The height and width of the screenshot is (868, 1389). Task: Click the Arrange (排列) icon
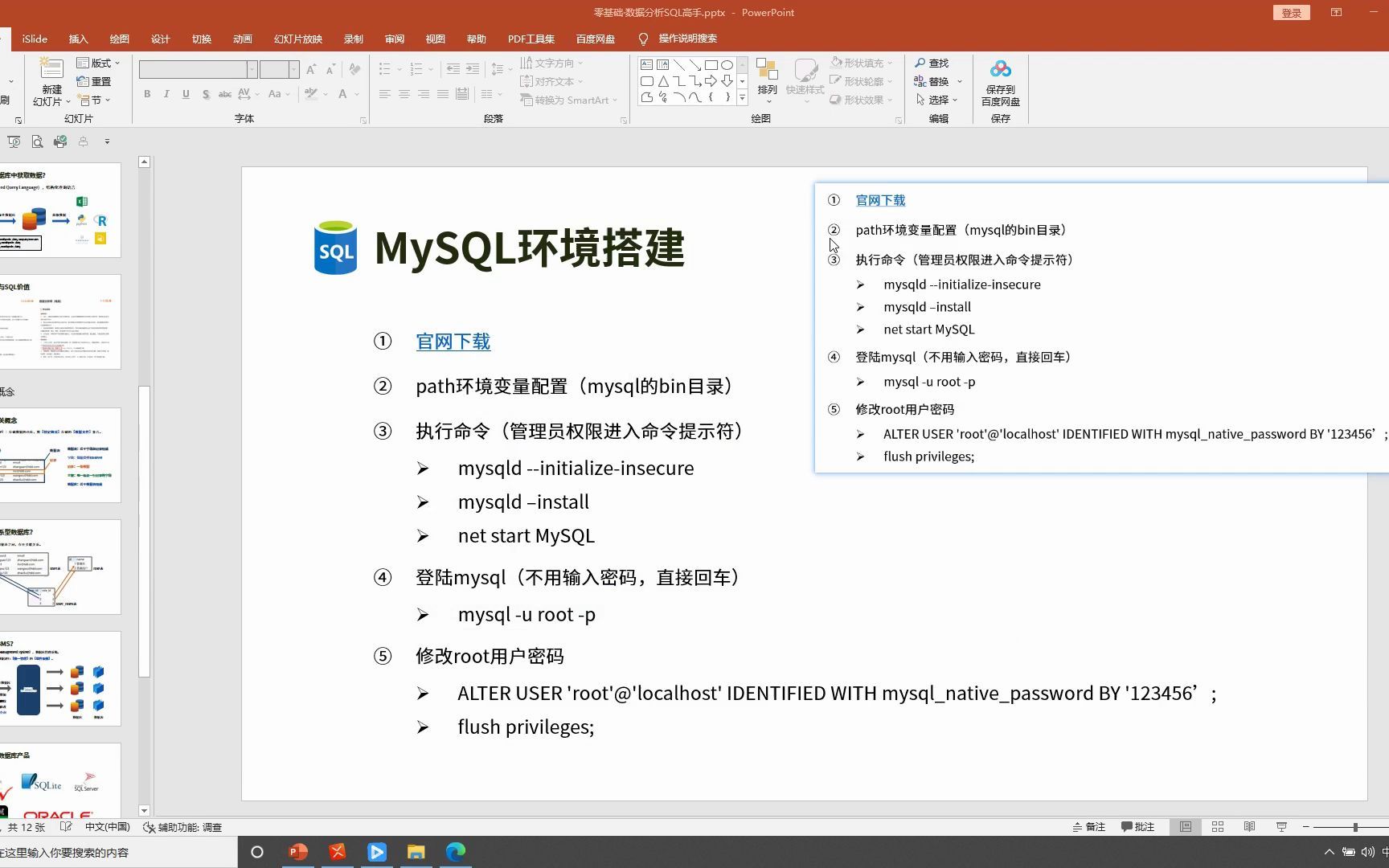(767, 69)
